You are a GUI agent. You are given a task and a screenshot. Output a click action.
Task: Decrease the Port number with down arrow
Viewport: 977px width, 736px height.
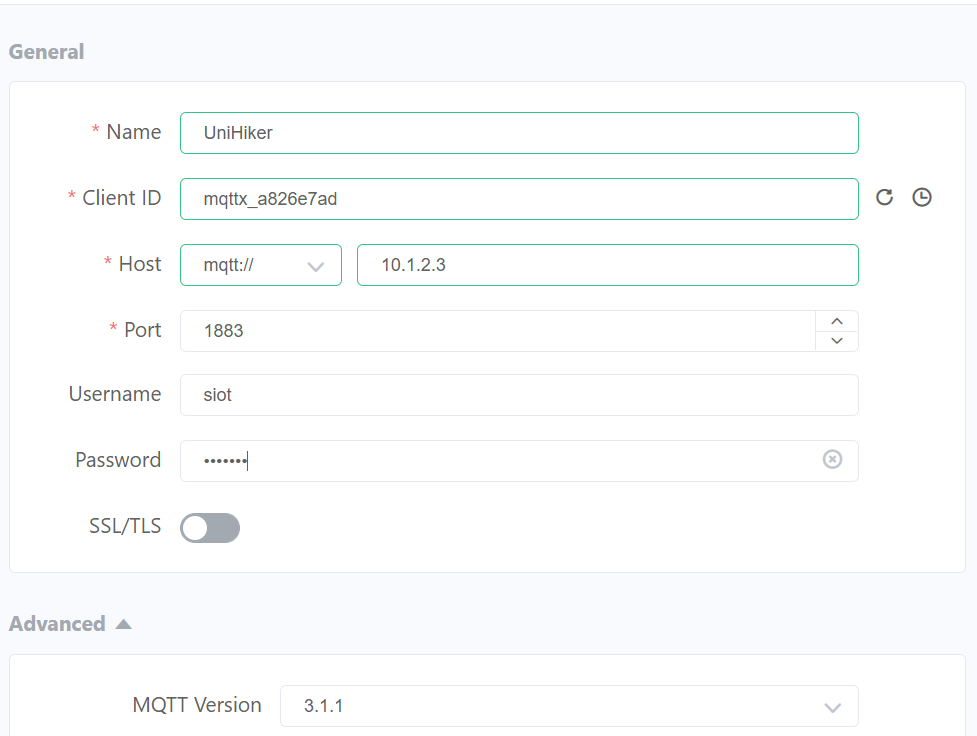tap(837, 341)
